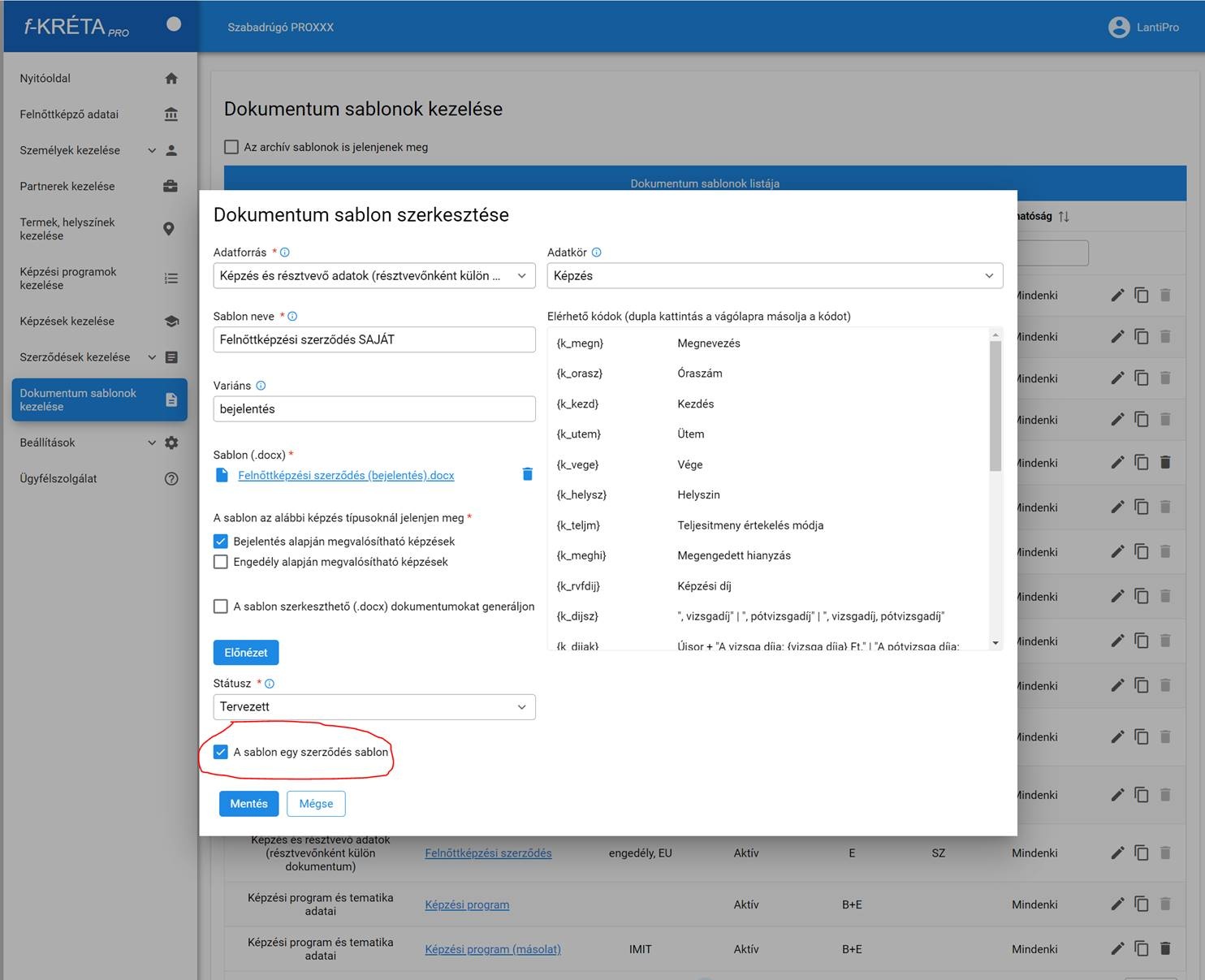Screen dimensions: 1205x980
Task: Copy the Felnőttképzési szerződés engedély, EU row
Action: click(x=1142, y=853)
